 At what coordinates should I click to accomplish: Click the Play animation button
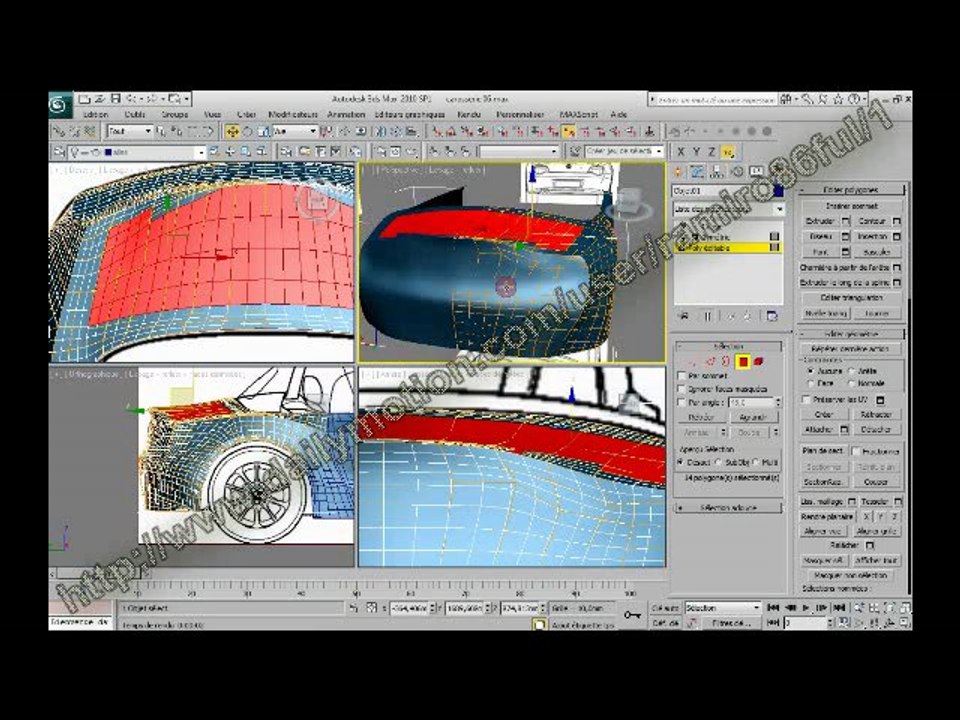pos(806,608)
